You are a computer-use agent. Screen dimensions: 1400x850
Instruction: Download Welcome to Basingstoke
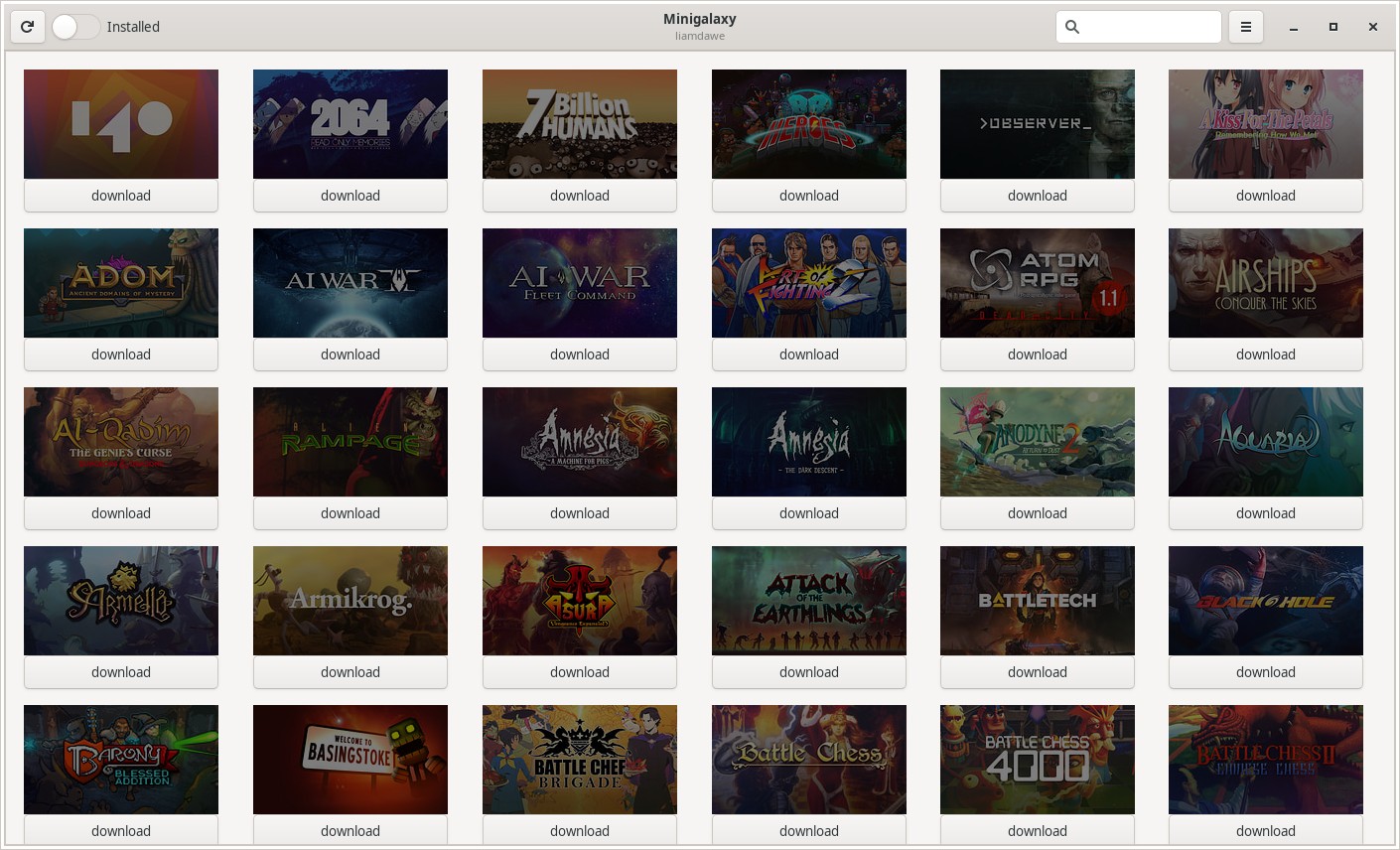pyautogui.click(x=350, y=830)
